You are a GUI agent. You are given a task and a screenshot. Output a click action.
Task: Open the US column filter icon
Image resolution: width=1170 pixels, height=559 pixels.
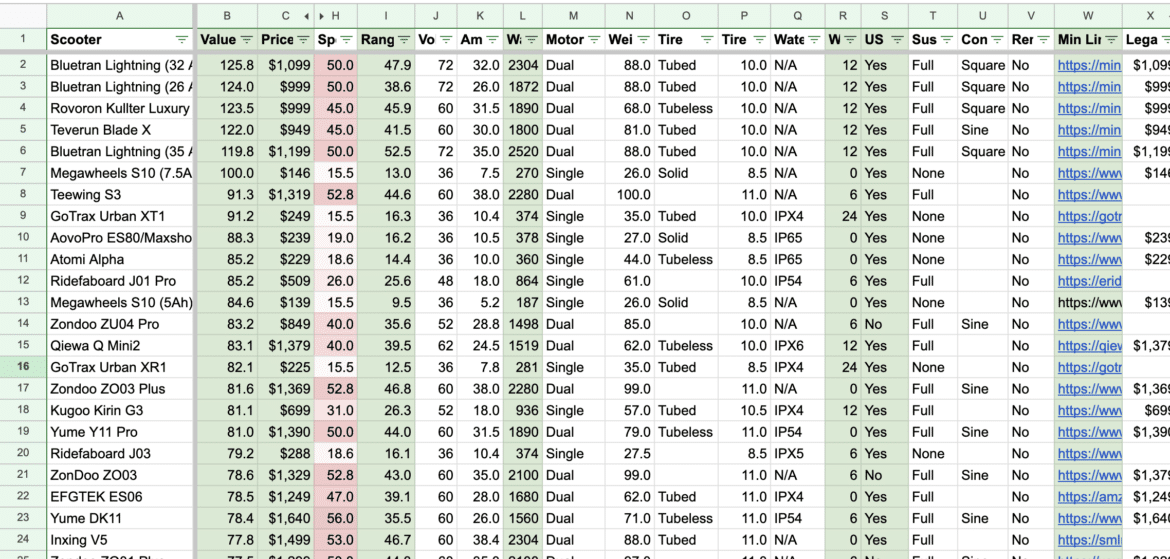point(897,40)
